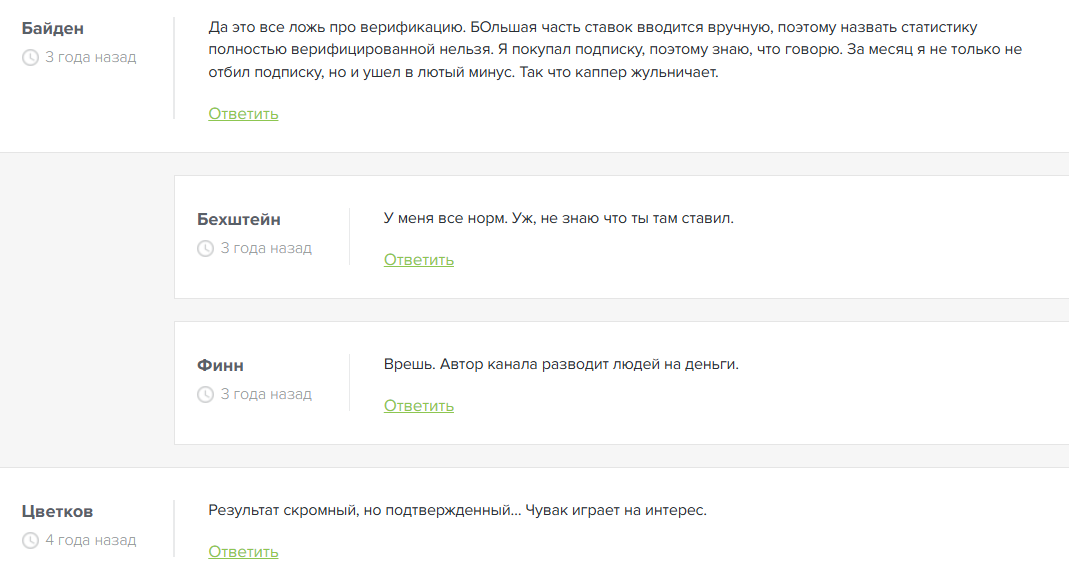Click the 'Результат скромный' comment text
Screen dimensions: 1069x588
tap(457, 511)
